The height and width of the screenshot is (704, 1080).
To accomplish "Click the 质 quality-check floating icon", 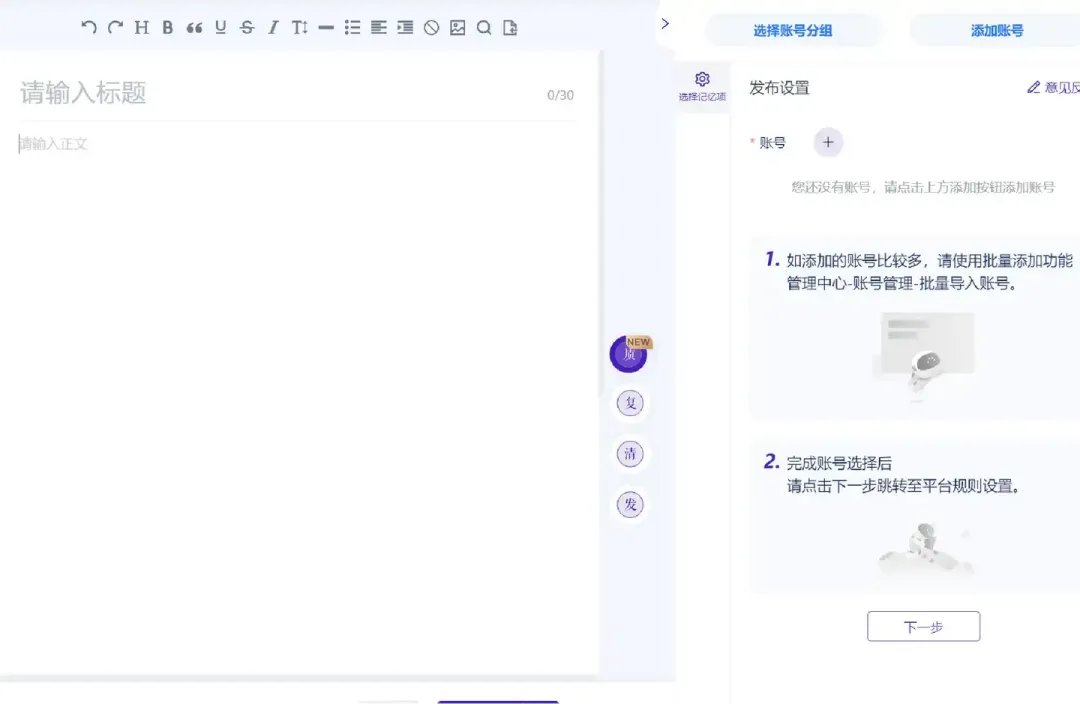I will click(x=628, y=354).
